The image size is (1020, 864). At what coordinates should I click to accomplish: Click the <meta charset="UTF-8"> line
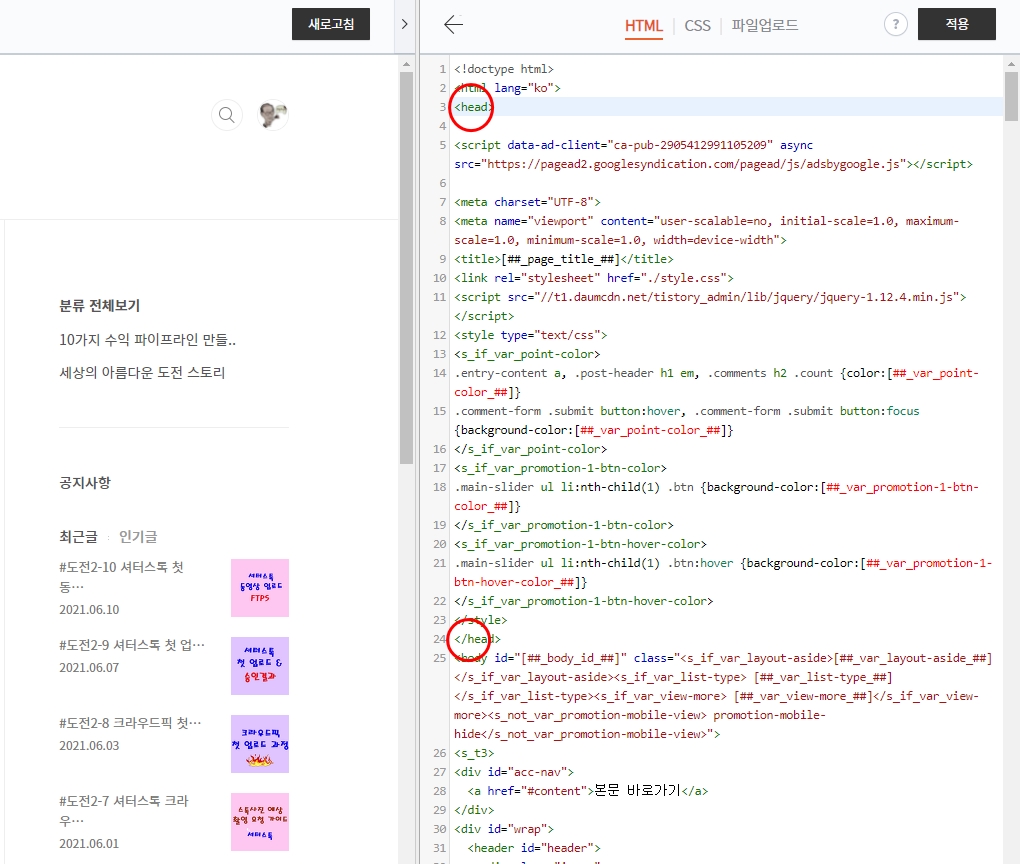(527, 202)
